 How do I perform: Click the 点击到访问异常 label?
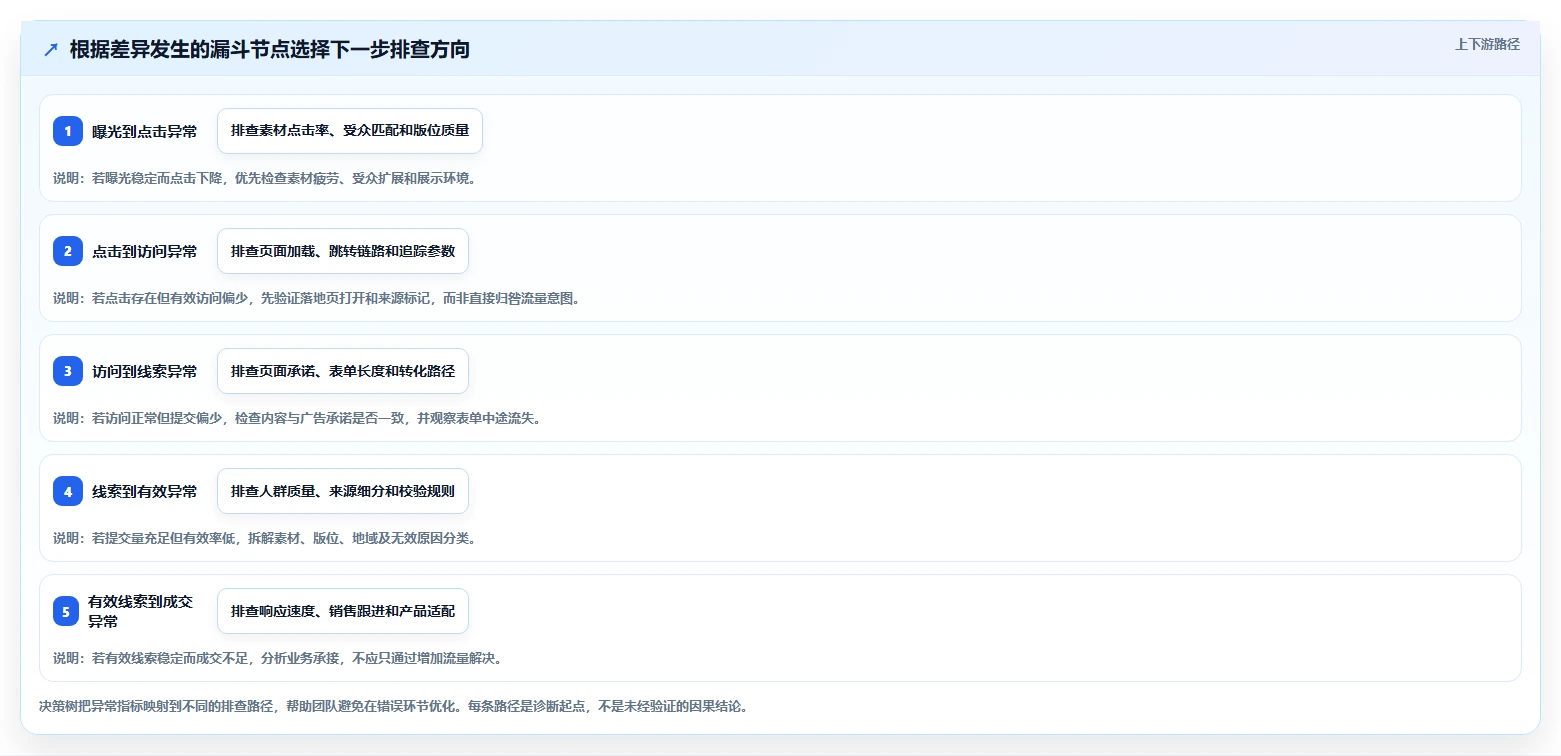tap(145, 252)
